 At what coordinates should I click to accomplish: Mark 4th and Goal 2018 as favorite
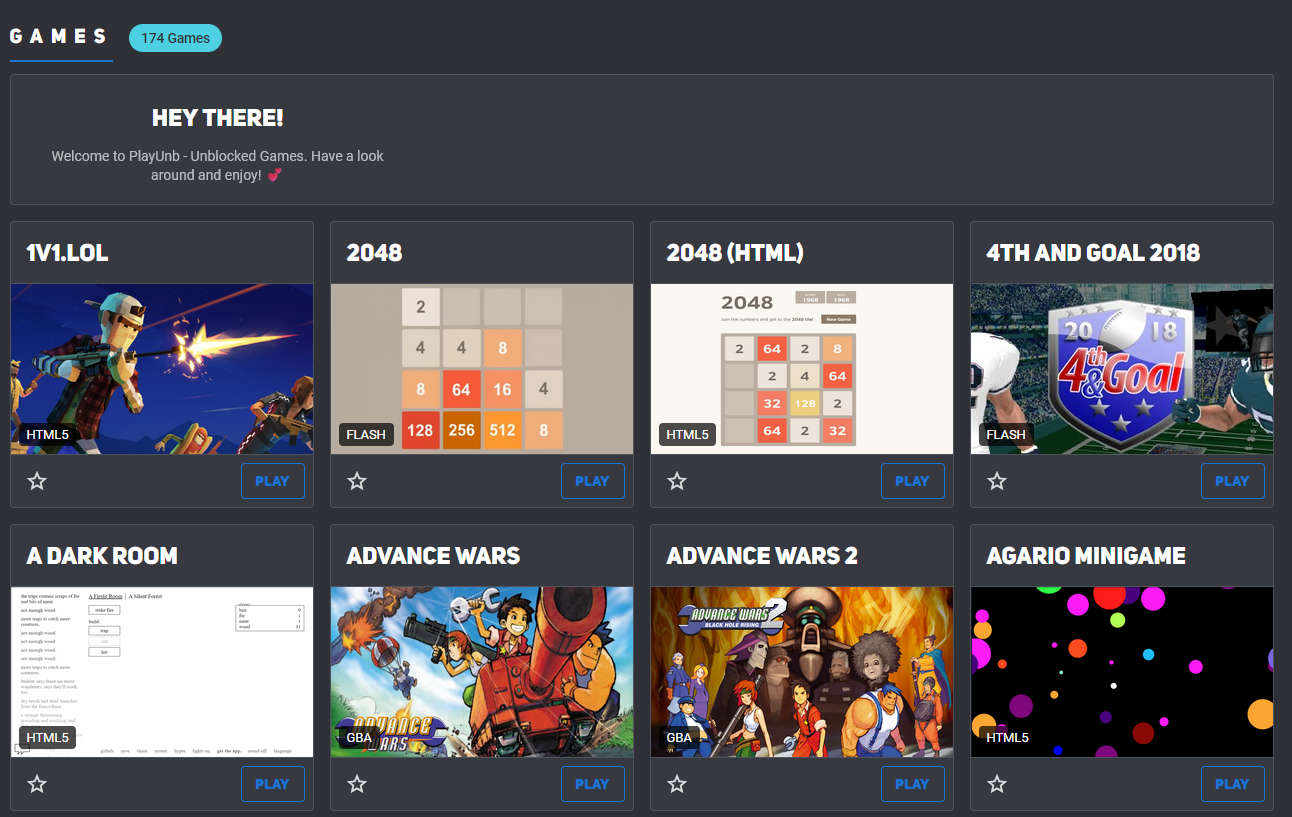click(x=997, y=481)
